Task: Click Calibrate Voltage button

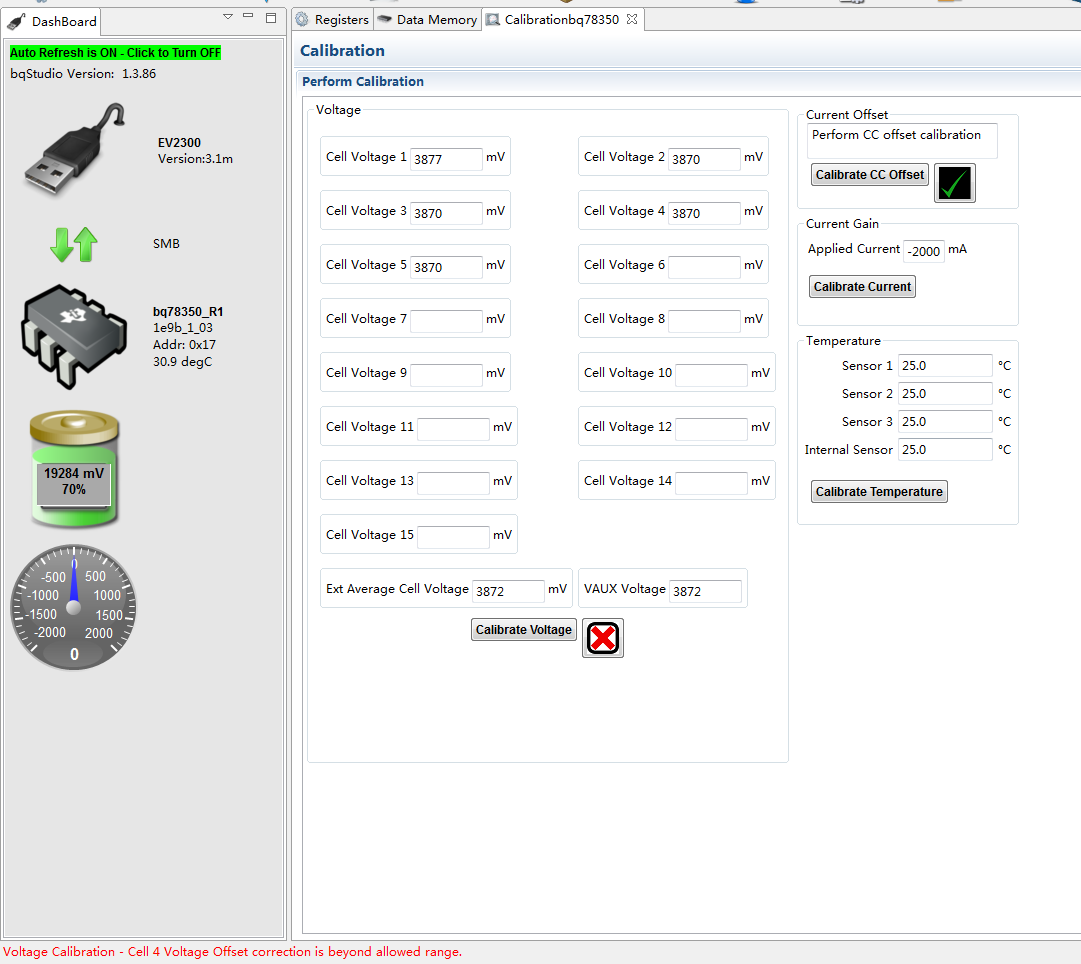Action: tap(523, 630)
